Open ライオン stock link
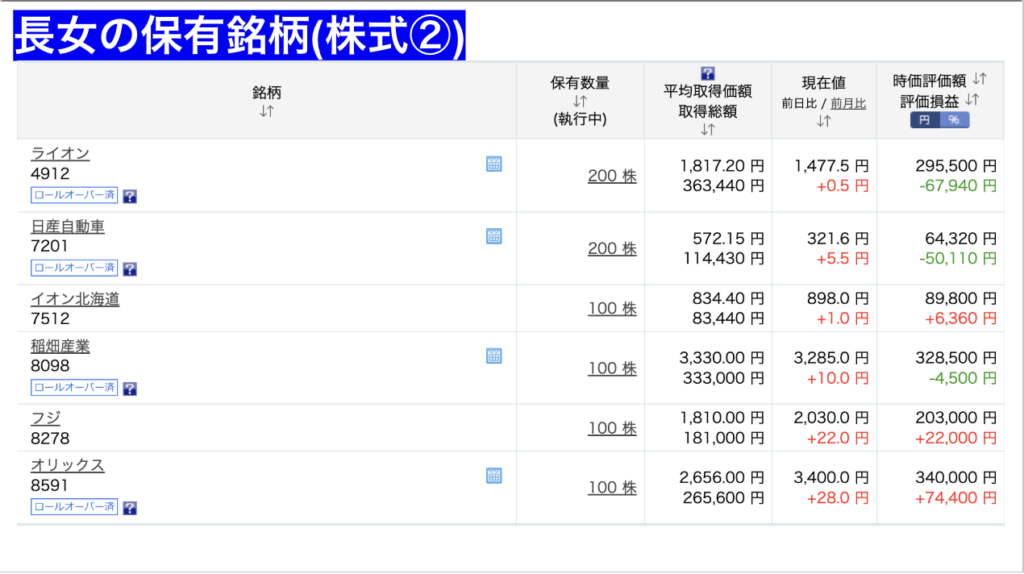Image resolution: width=1024 pixels, height=574 pixels. coord(60,153)
